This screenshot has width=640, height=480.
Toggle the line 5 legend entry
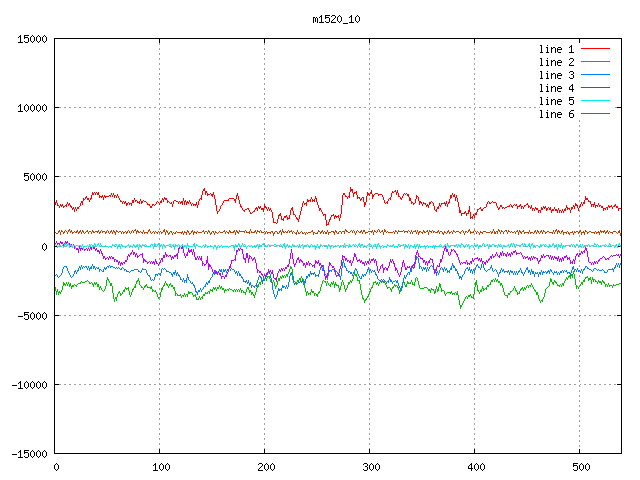557,101
